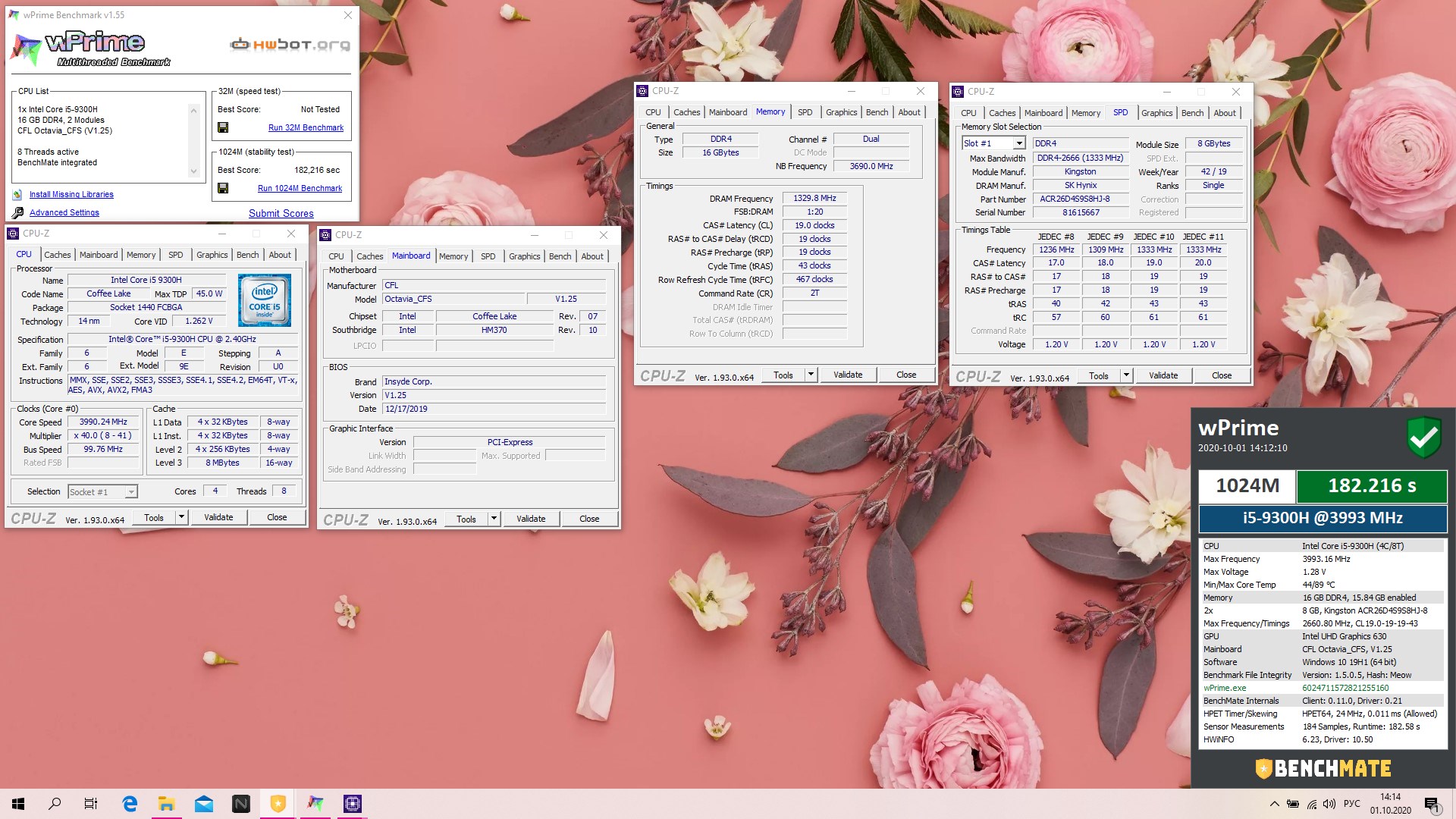This screenshot has width=1456, height=819.
Task: Click the i5-9300H @3993 MHz banner
Action: tap(1323, 518)
